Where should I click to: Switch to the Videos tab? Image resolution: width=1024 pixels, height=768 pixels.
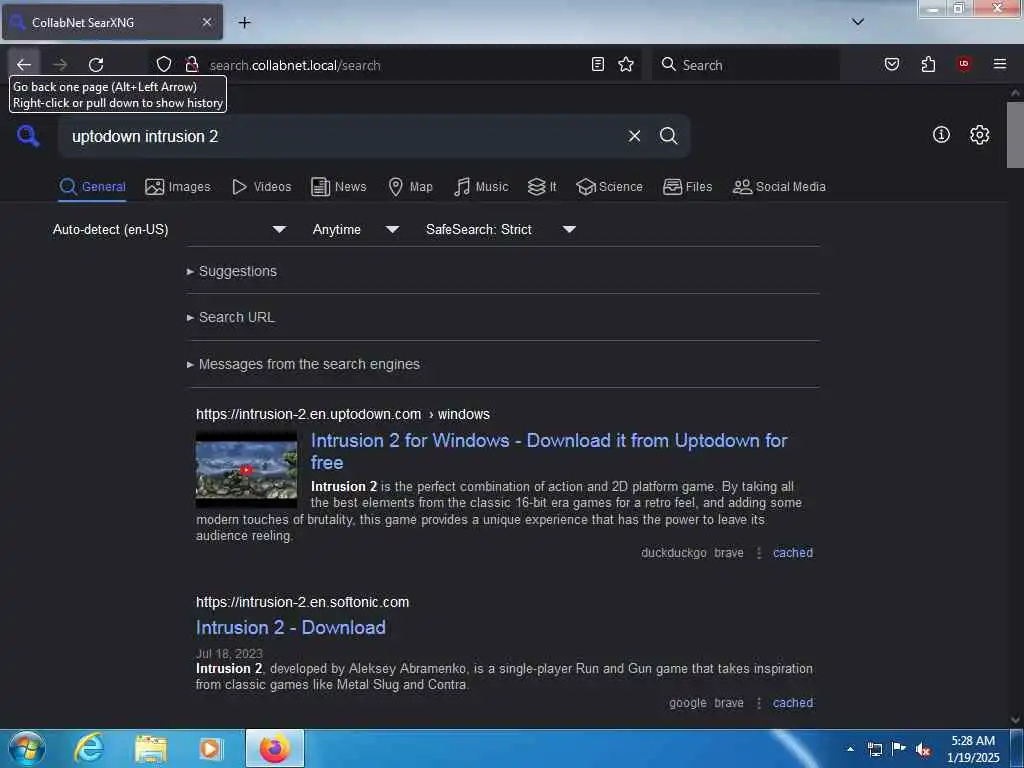[x=261, y=187]
